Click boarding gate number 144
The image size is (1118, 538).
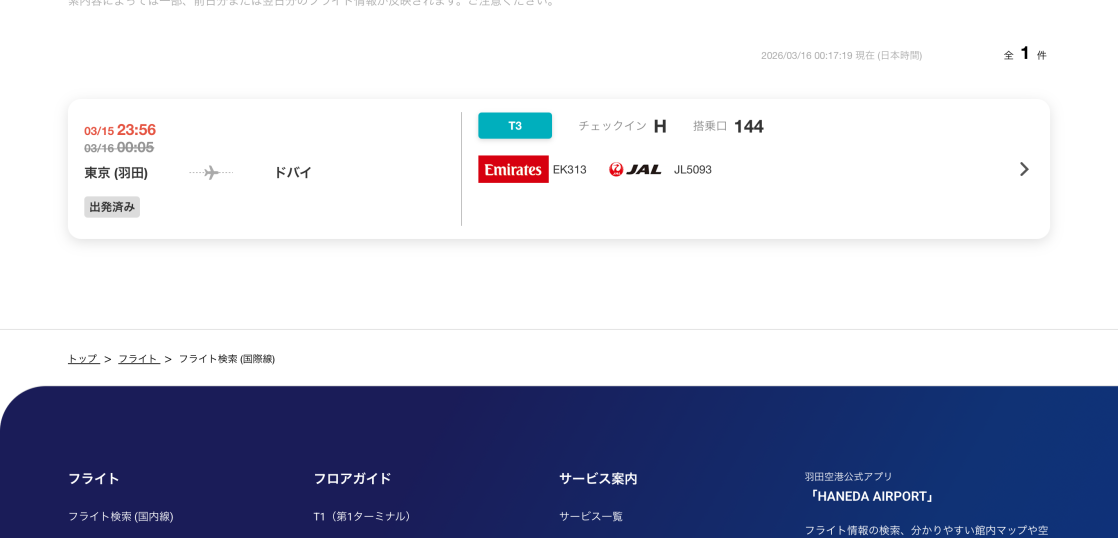pos(748,126)
